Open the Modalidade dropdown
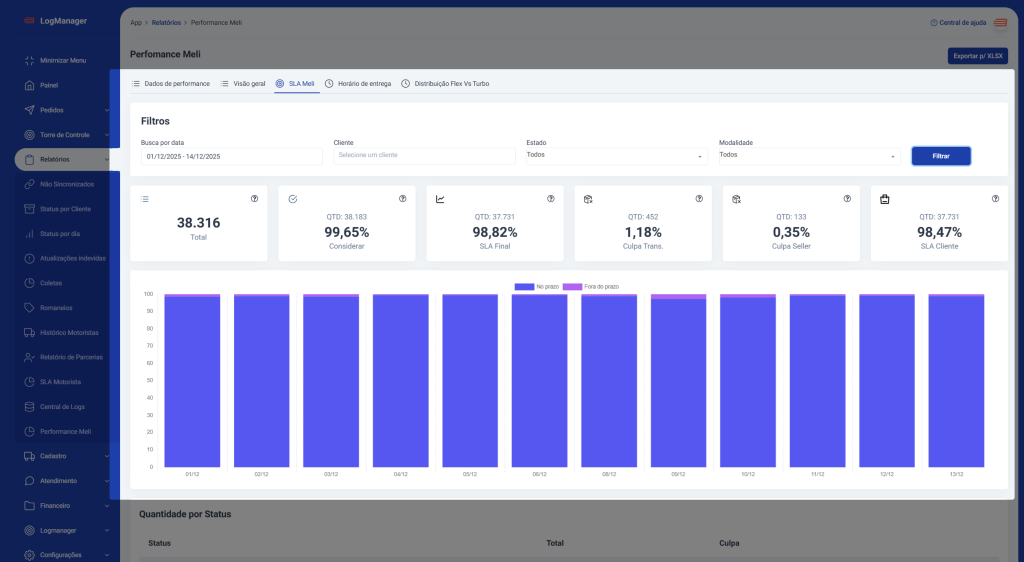The height and width of the screenshot is (562, 1024). point(808,156)
